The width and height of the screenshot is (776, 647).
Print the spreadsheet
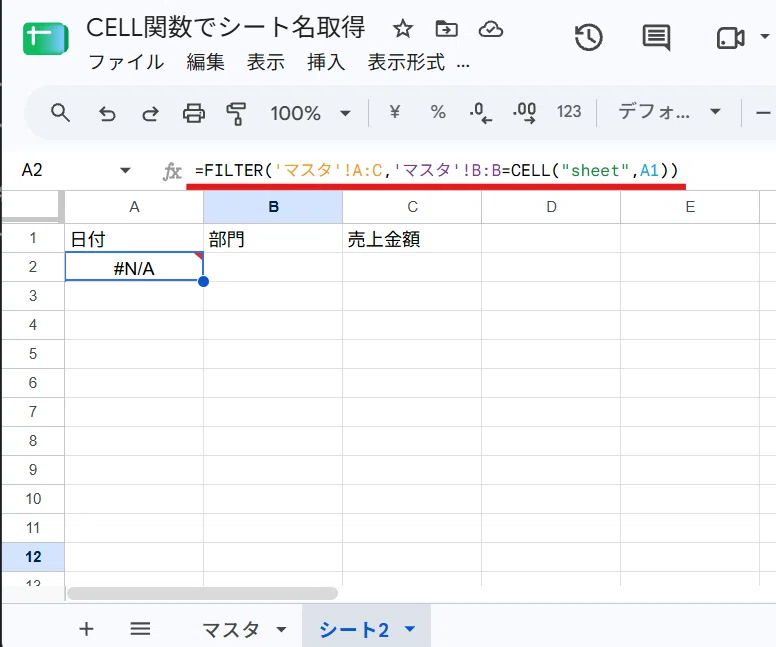click(x=194, y=113)
